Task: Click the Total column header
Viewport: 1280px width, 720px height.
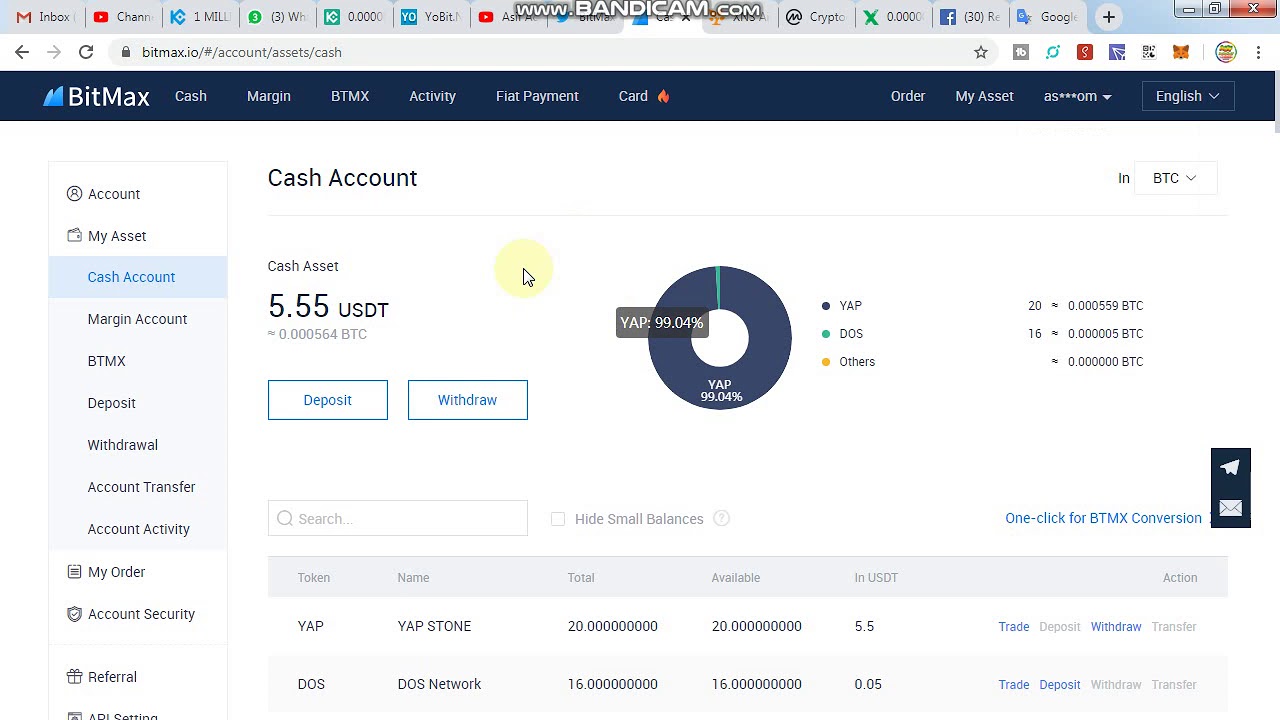Action: point(580,577)
